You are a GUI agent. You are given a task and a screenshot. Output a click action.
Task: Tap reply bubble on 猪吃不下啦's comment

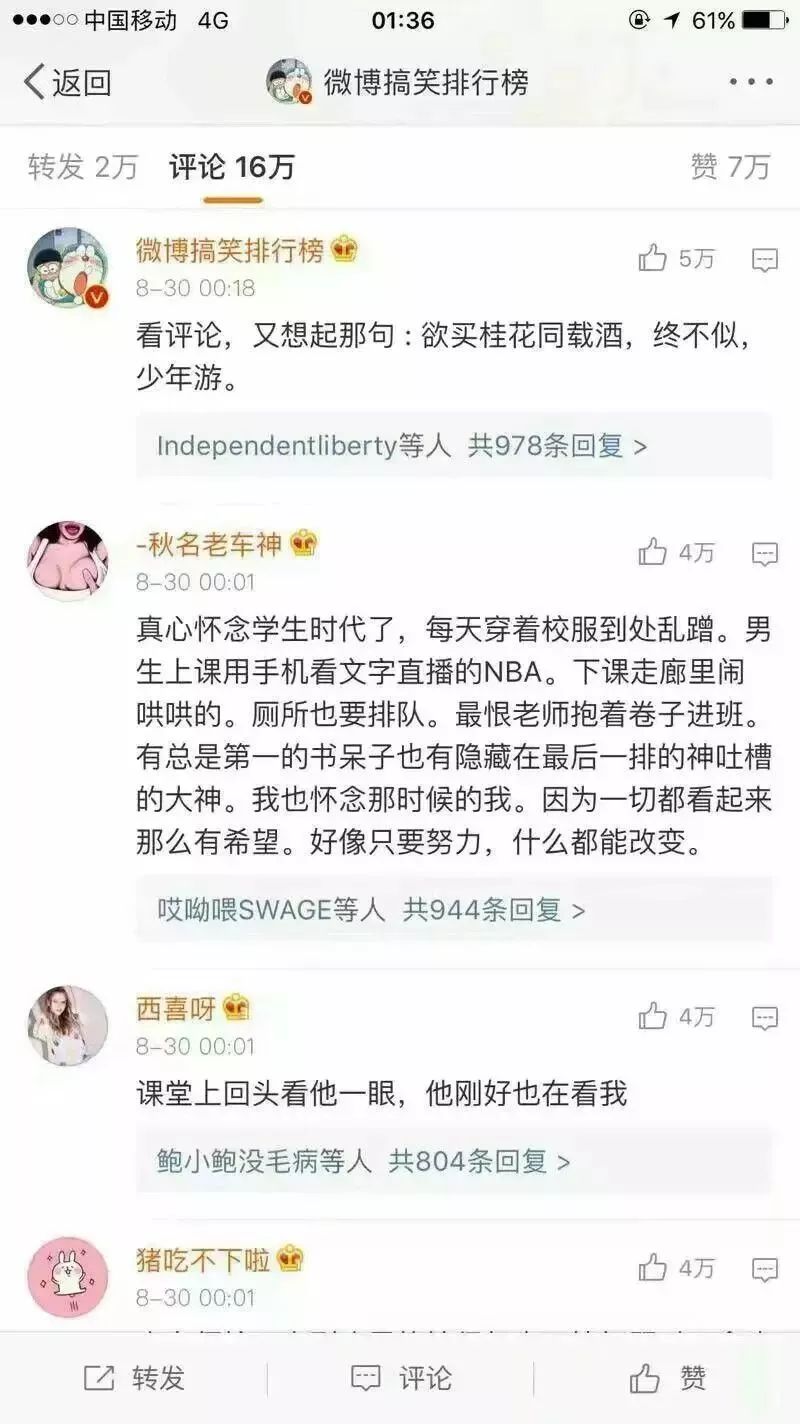coord(765,1270)
